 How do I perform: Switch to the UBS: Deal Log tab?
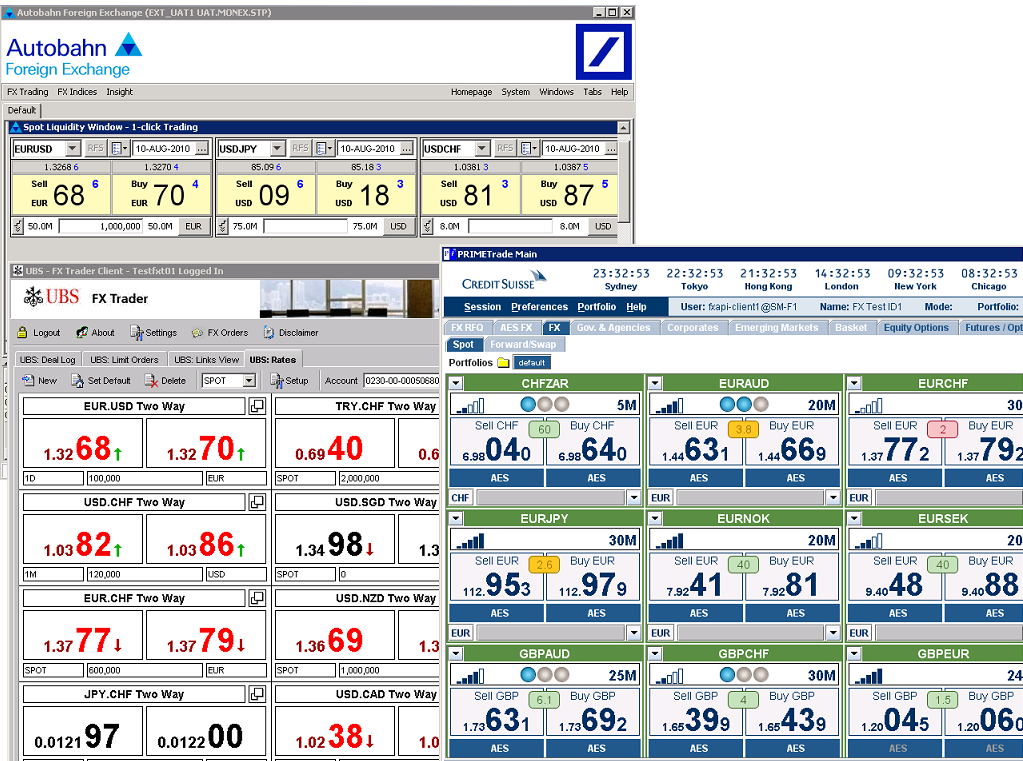coord(48,360)
